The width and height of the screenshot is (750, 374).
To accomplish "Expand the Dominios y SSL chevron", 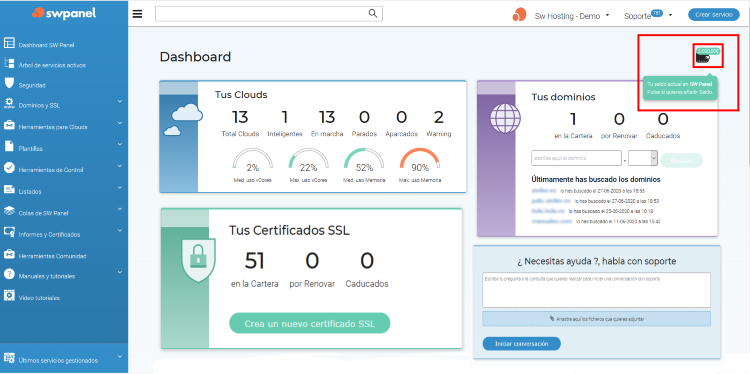I will tap(120, 101).
